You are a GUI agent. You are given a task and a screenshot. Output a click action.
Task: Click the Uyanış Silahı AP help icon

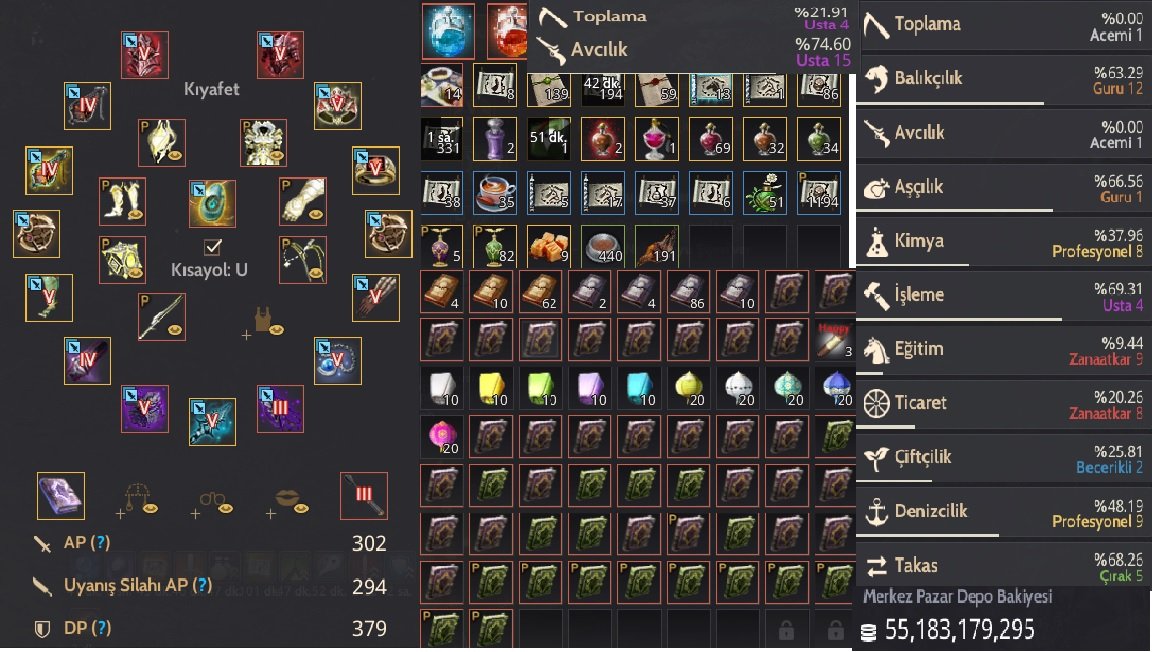point(202,585)
